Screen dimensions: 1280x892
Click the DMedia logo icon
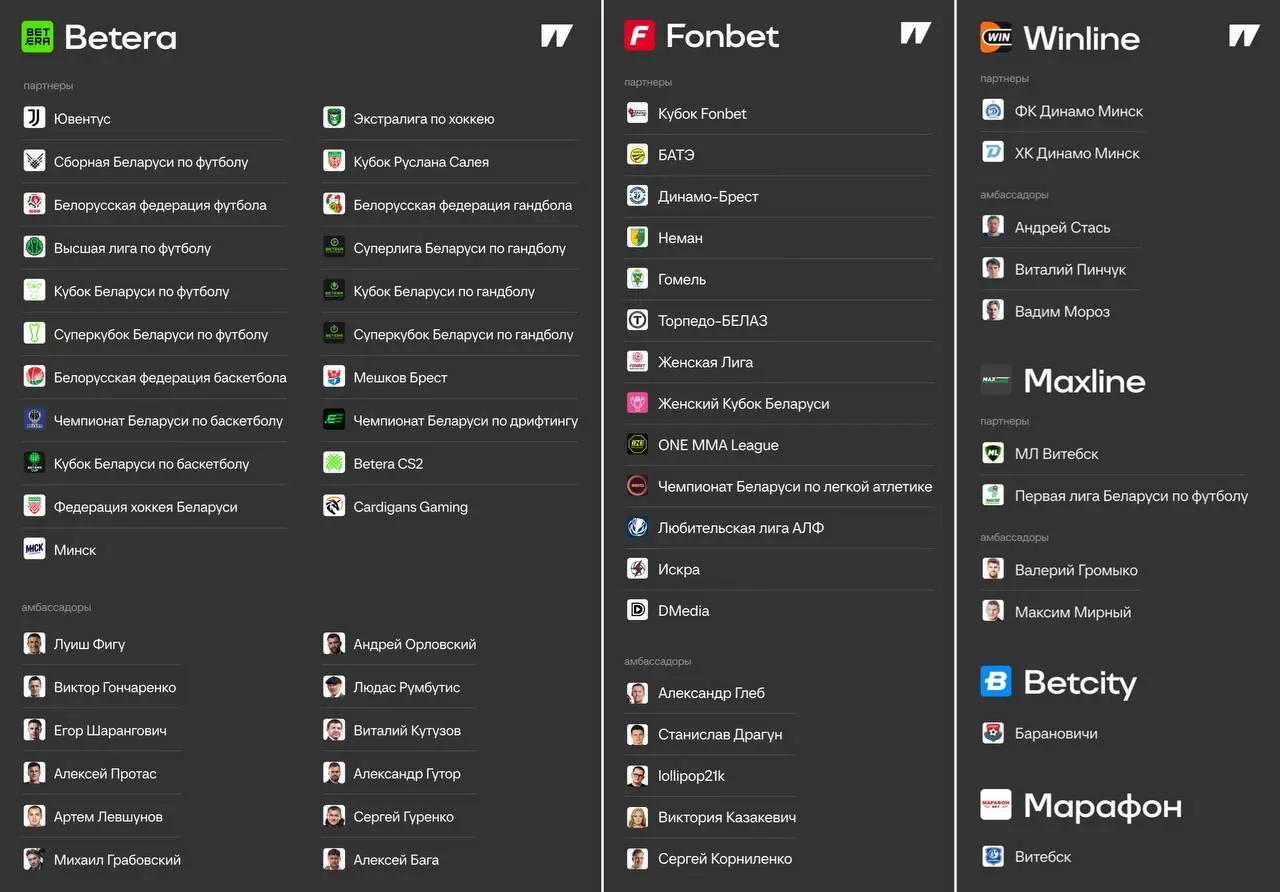tap(638, 610)
